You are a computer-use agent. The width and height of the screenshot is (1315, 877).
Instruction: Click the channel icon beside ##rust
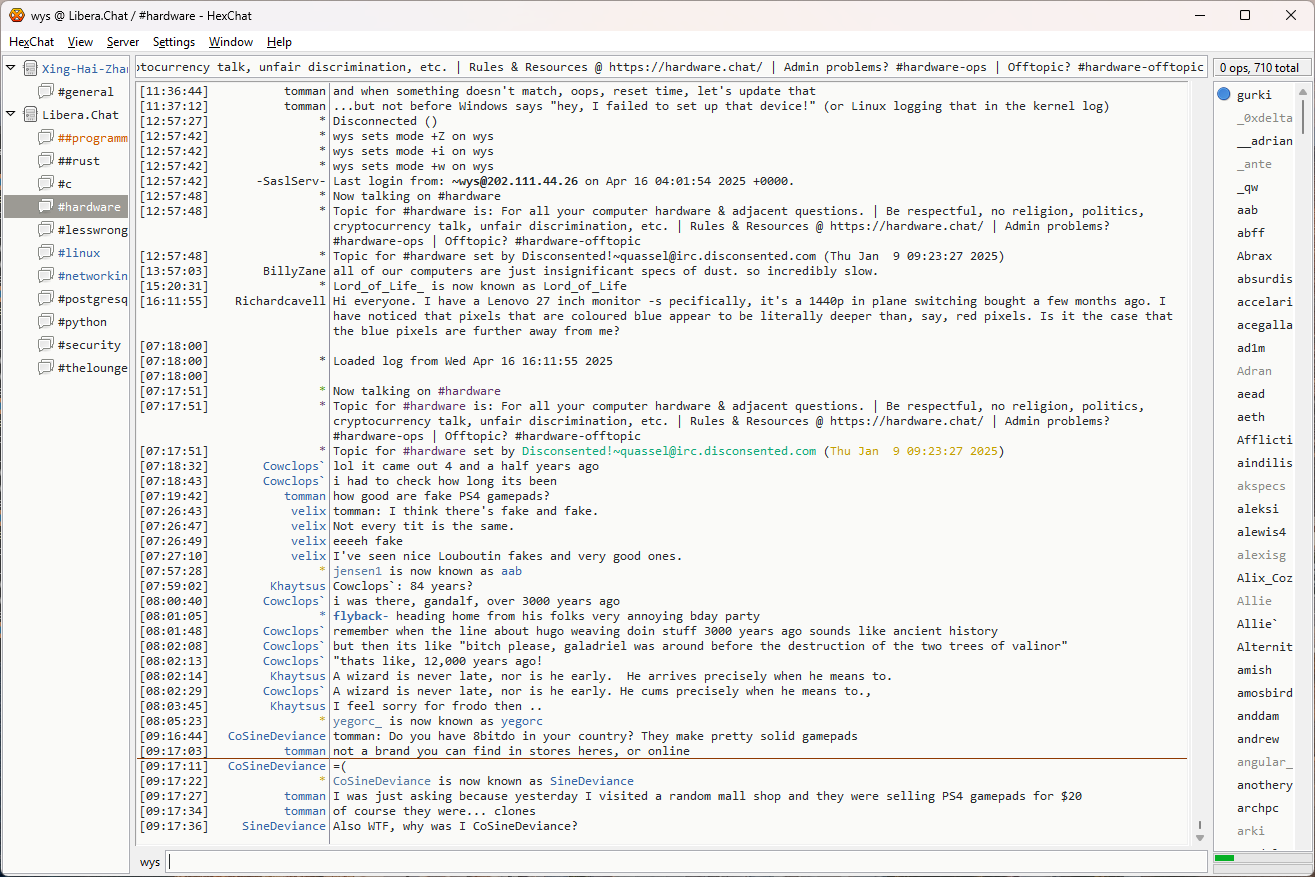pyautogui.click(x=46, y=161)
